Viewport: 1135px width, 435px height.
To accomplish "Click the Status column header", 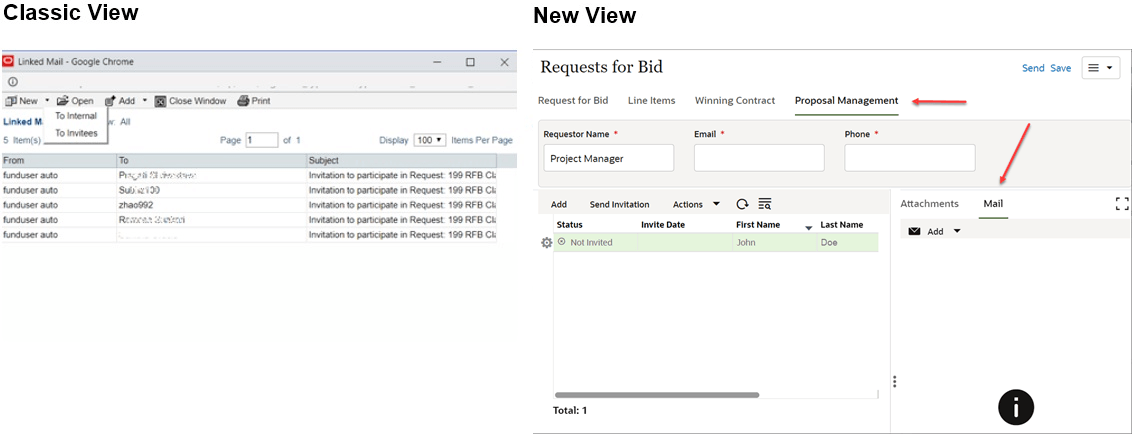I will click(x=570, y=225).
